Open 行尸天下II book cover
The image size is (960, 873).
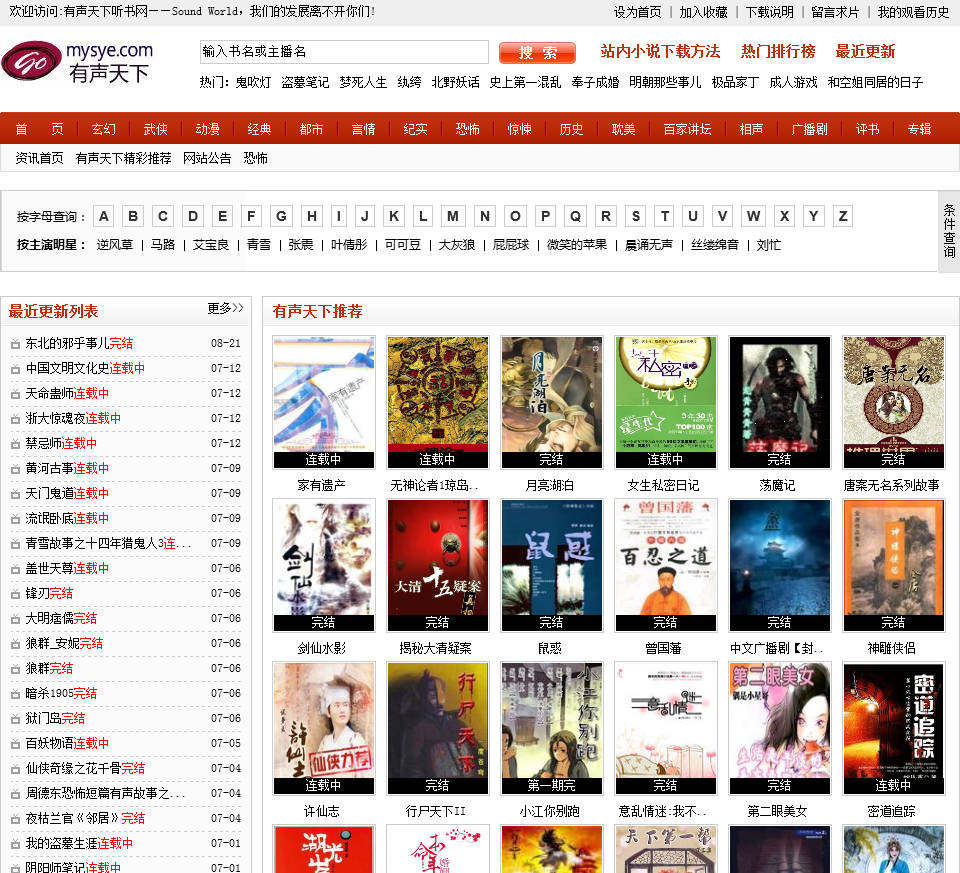[x=438, y=728]
